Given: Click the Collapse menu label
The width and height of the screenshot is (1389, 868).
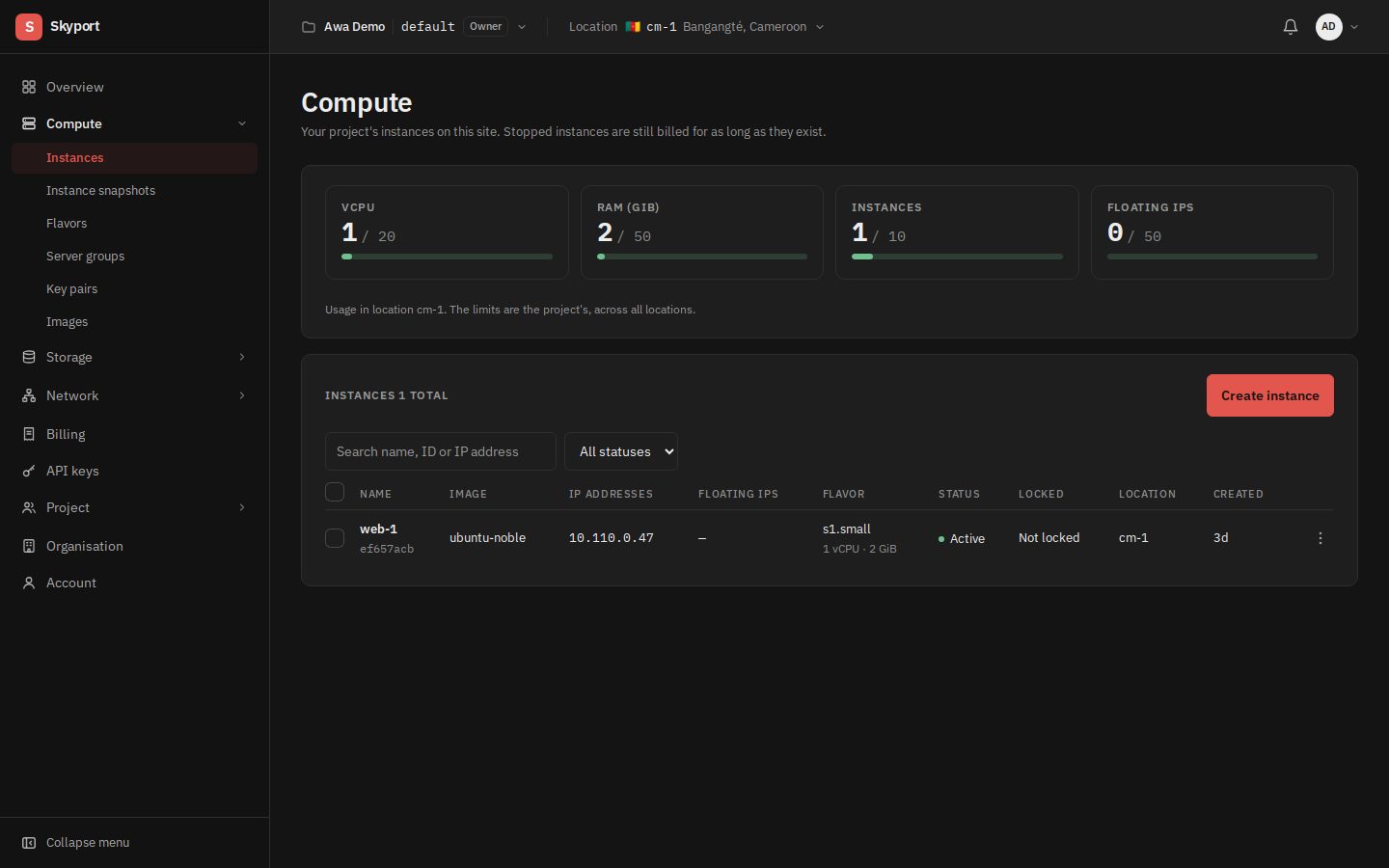Looking at the screenshot, I should pyautogui.click(x=88, y=843).
